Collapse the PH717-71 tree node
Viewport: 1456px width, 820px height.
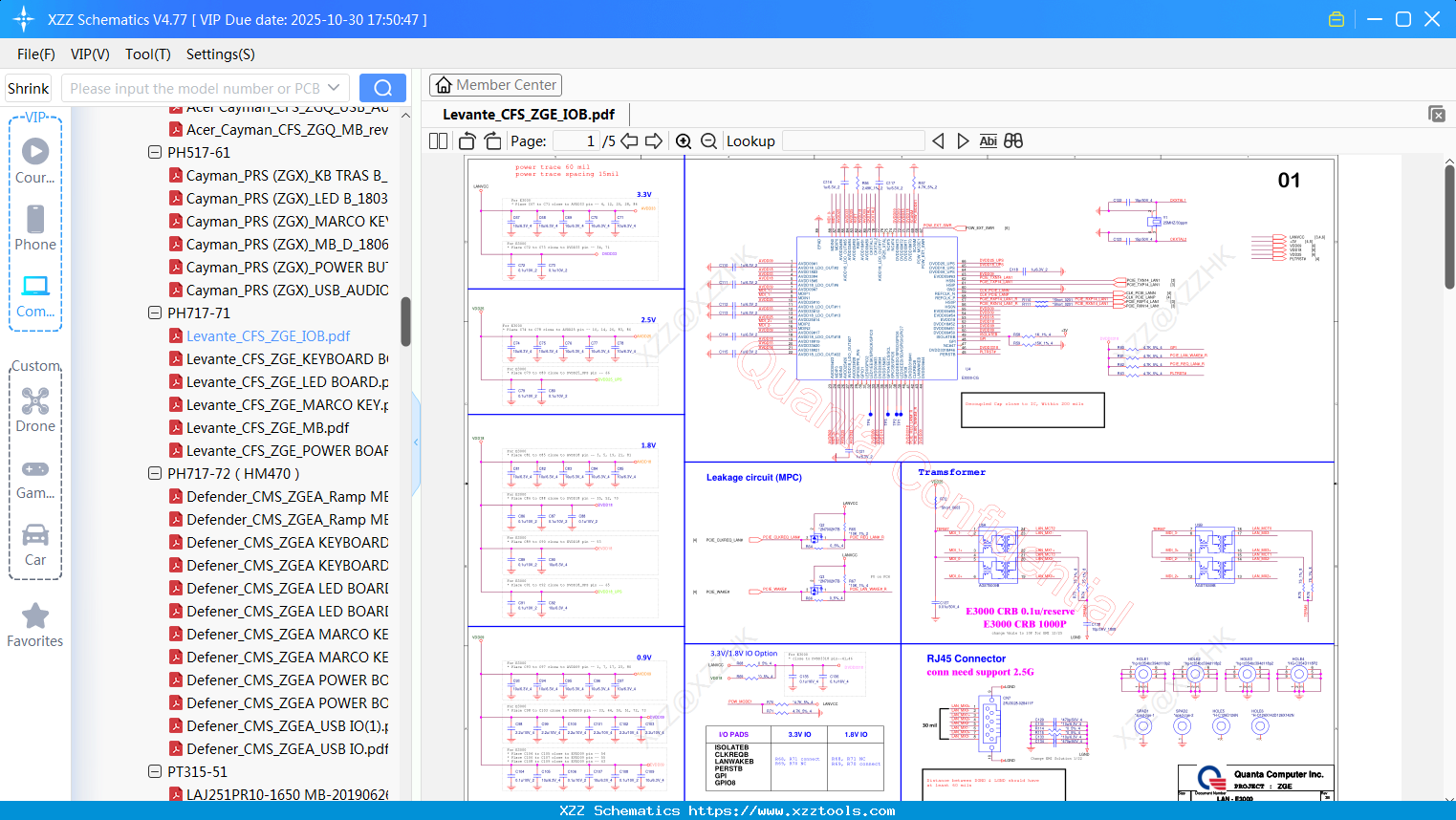[155, 313]
